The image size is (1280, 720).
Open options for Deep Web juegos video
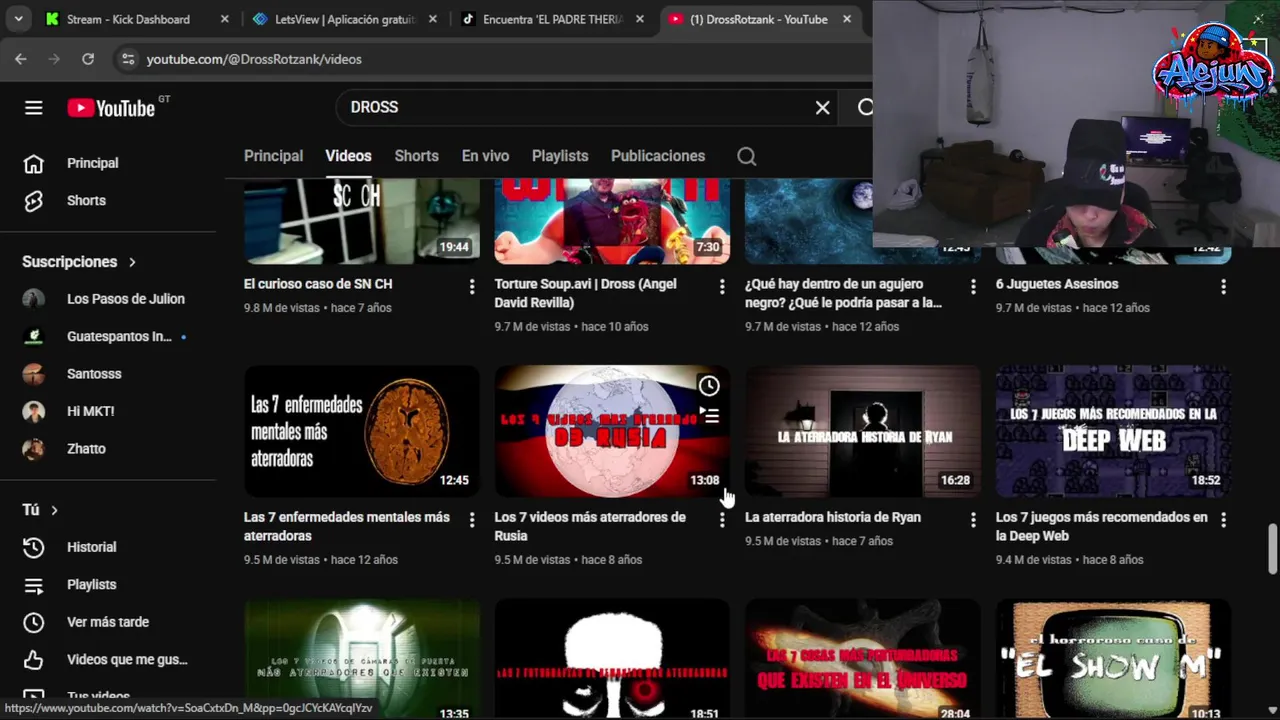(1223, 520)
